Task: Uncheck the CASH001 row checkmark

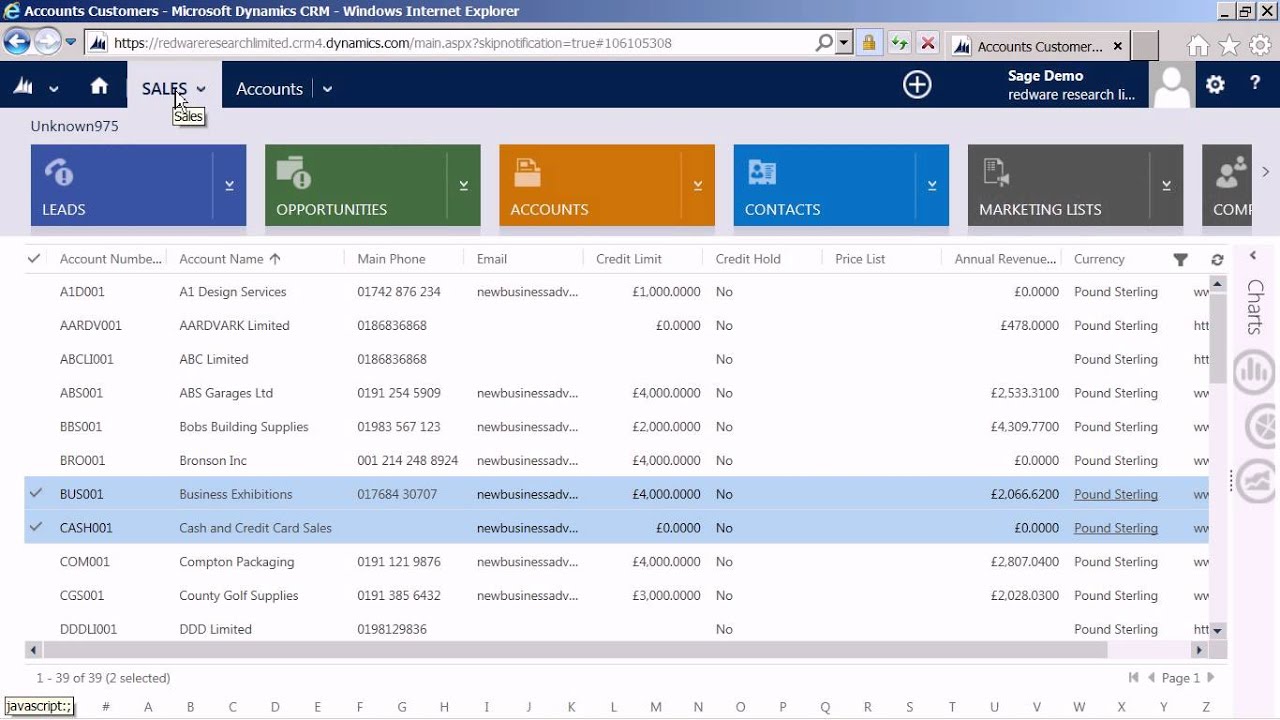Action: [x=36, y=527]
